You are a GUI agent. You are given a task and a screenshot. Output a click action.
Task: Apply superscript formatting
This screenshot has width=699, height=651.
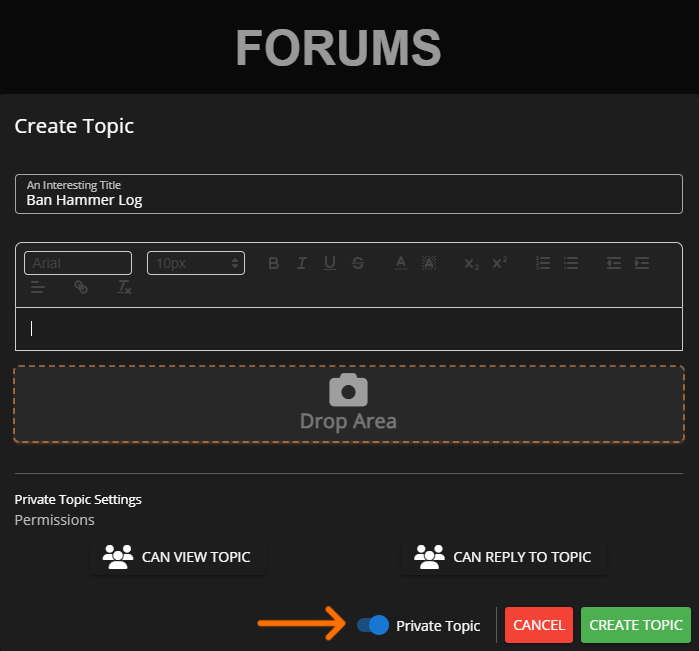point(499,263)
